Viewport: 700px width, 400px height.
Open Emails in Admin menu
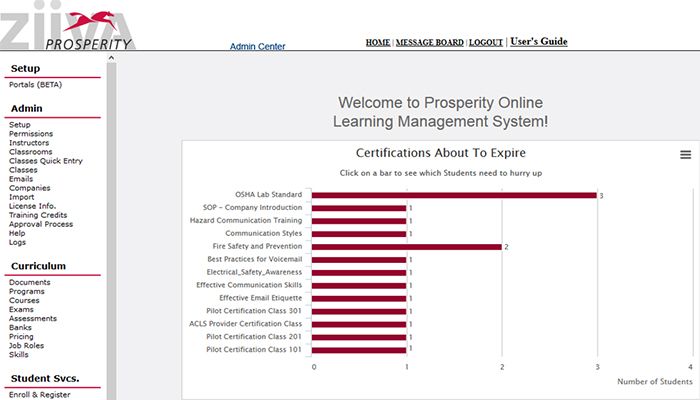(21, 179)
